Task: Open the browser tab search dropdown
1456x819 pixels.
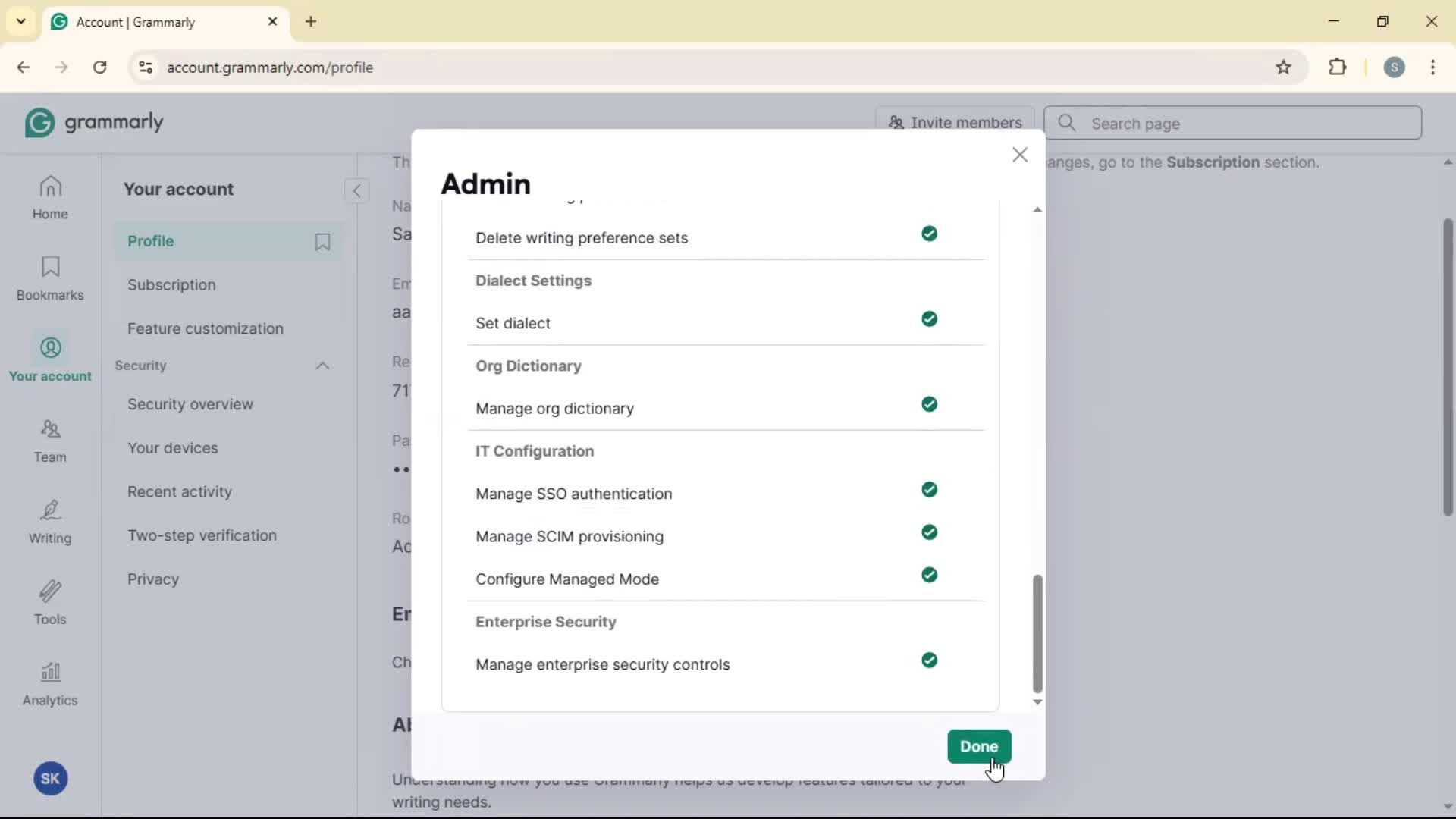Action: (x=21, y=21)
